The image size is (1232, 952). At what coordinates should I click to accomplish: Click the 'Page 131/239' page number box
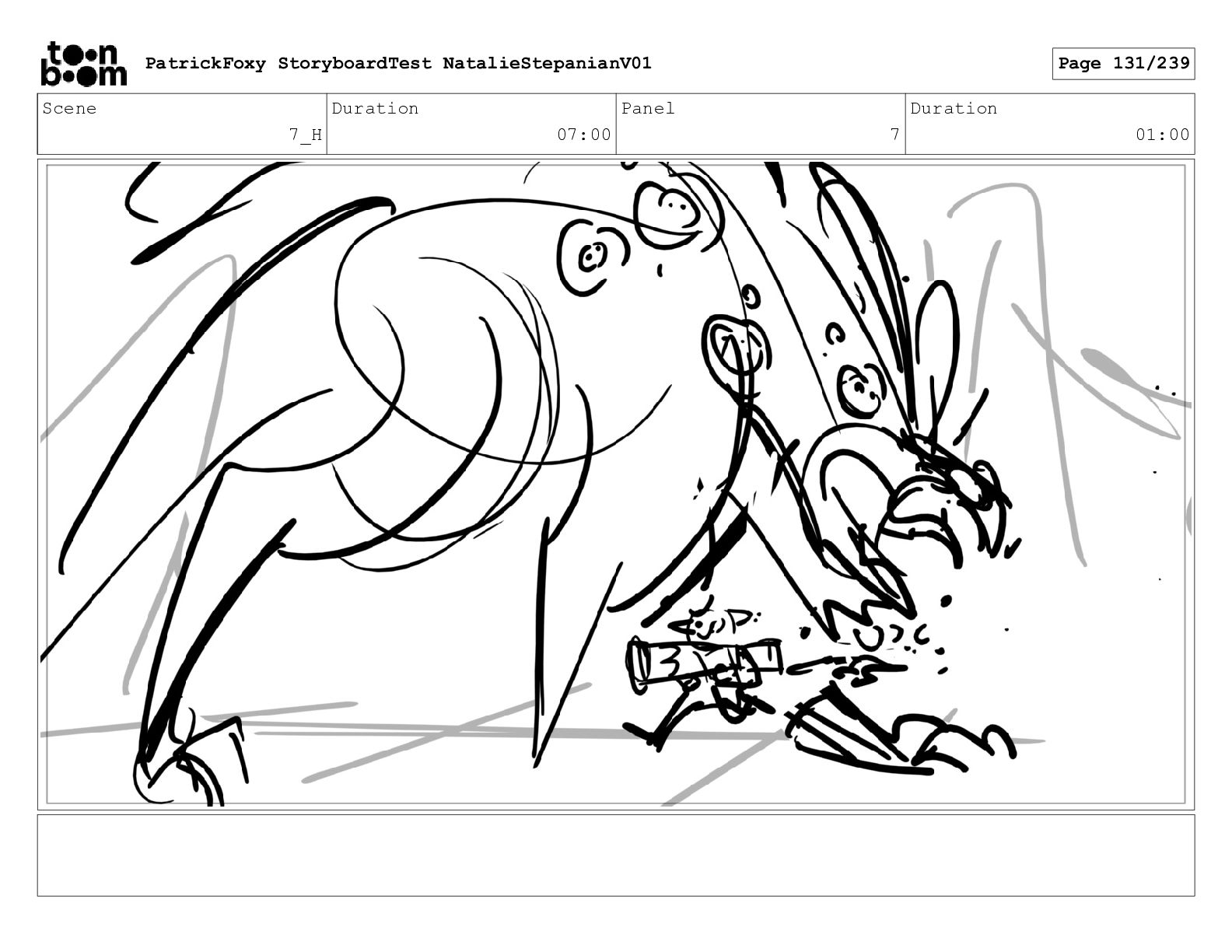point(1123,64)
